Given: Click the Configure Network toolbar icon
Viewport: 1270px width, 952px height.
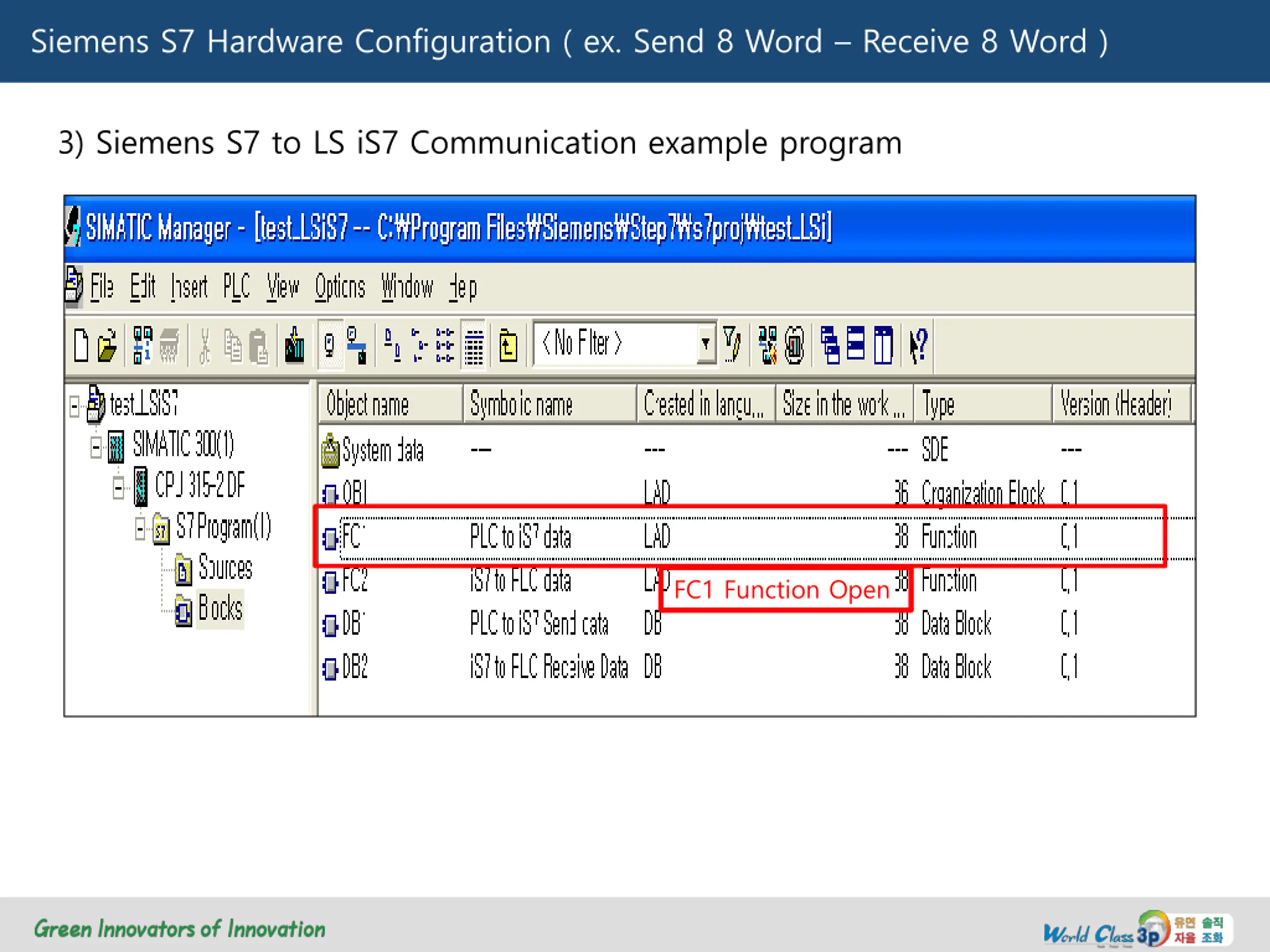Looking at the screenshot, I should click(x=767, y=345).
